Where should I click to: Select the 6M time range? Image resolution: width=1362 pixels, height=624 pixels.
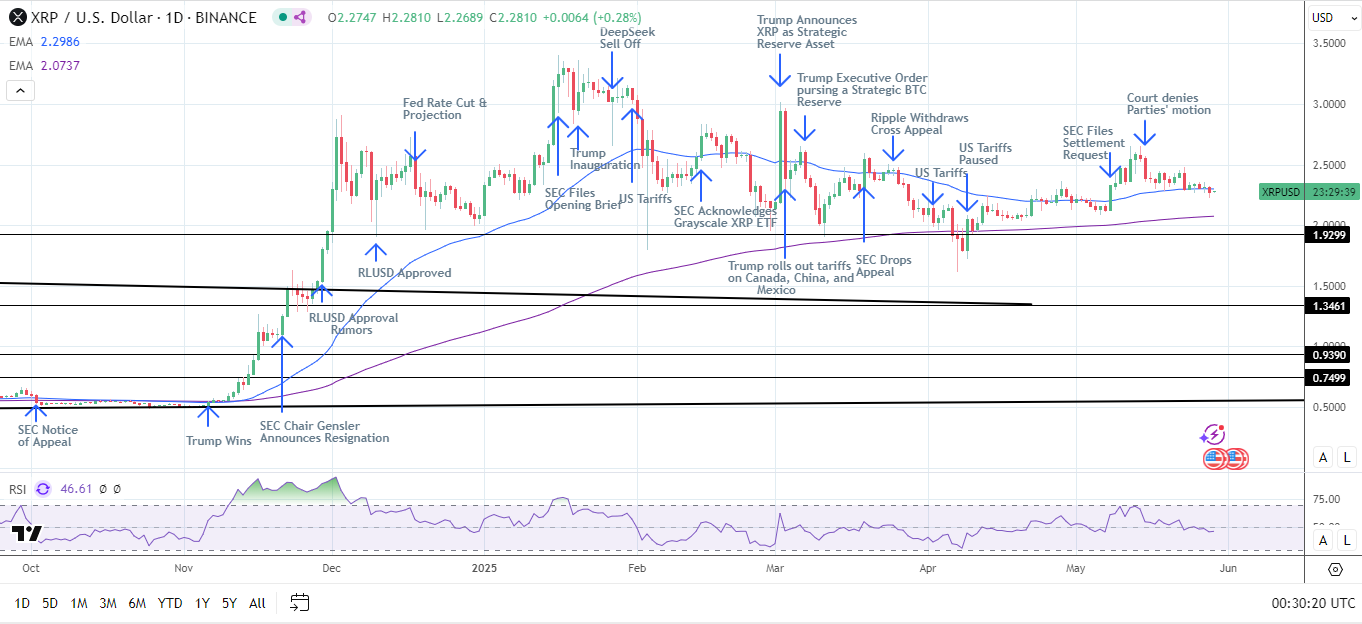pos(139,603)
